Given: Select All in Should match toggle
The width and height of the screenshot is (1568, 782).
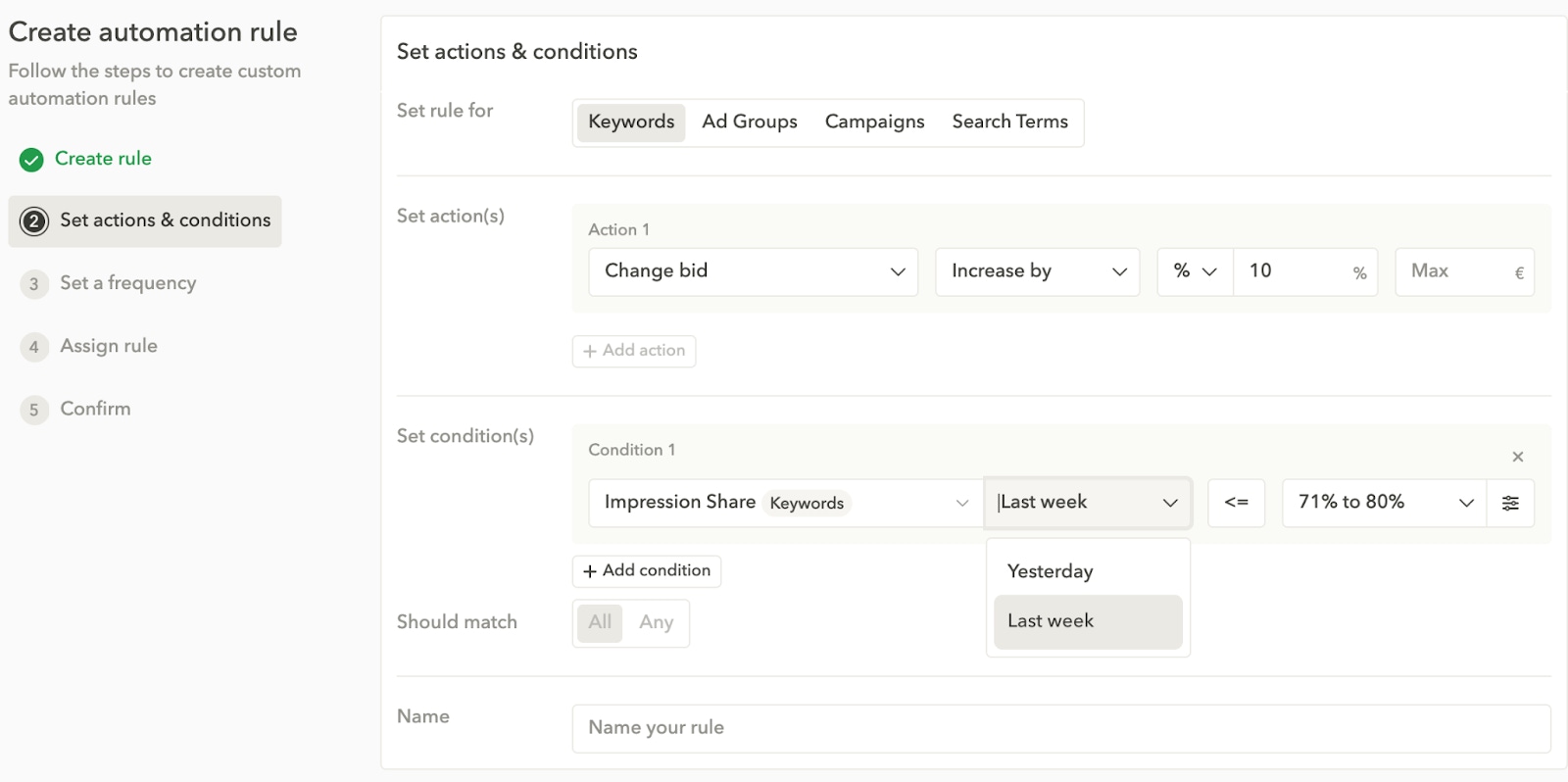Looking at the screenshot, I should tap(600, 622).
